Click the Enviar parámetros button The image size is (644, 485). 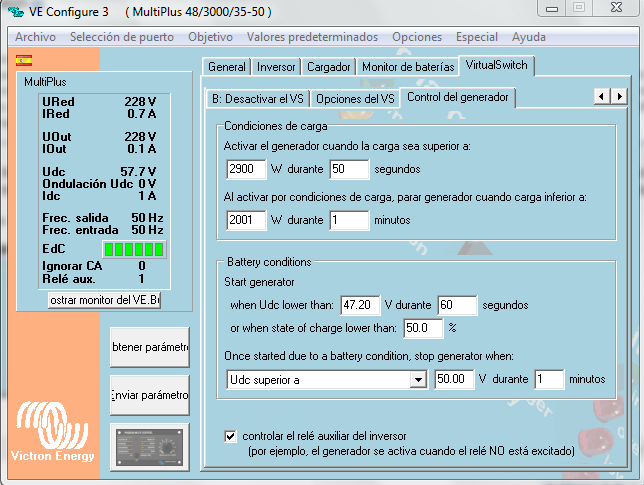coord(150,395)
